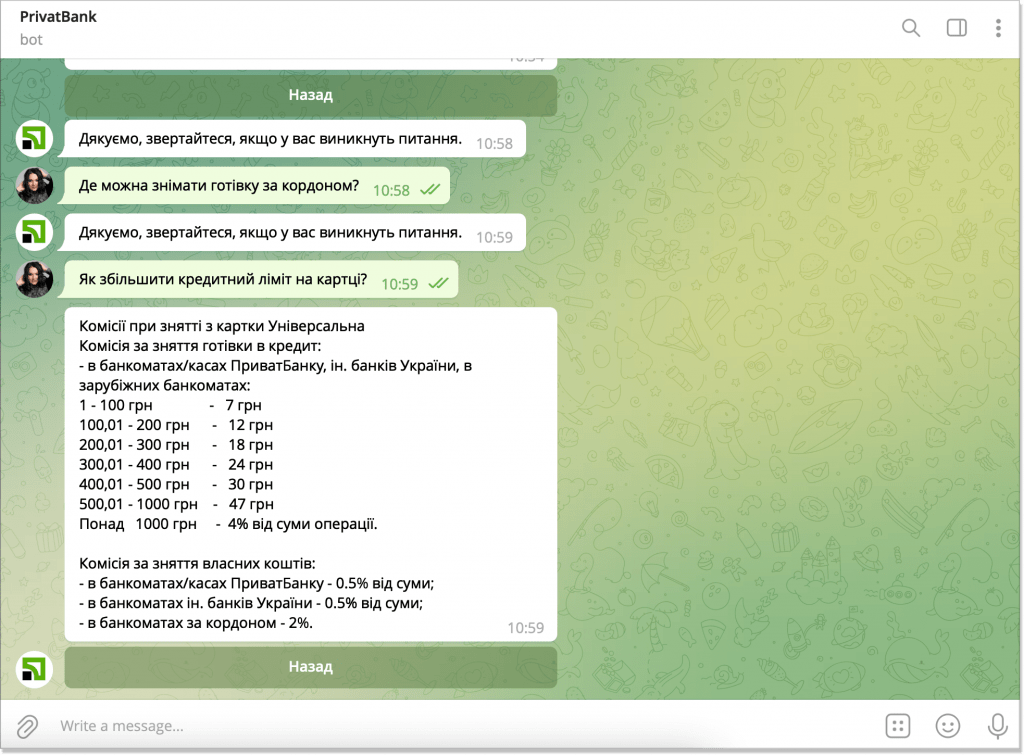This screenshot has height=755, width=1024.
Task: Click the Назад button above the 10:58 thank-you message
Action: 310,95
